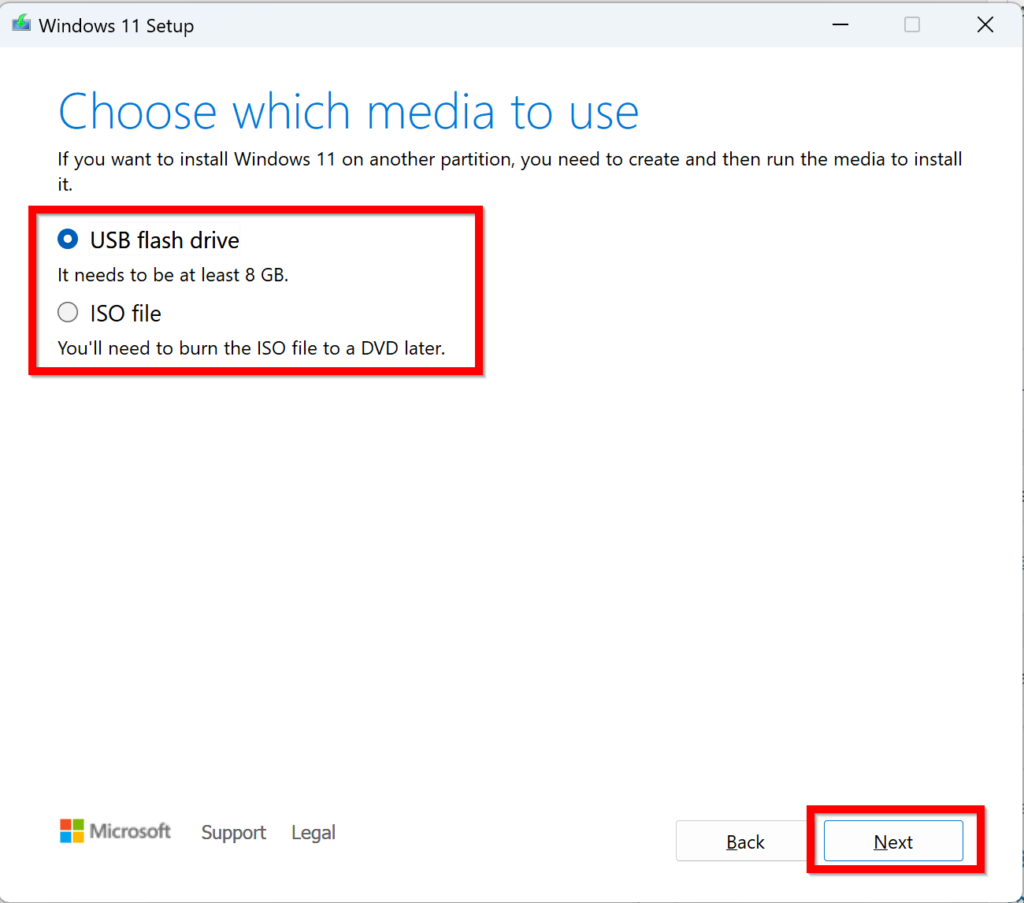This screenshot has height=903, width=1024.
Task: Click the install-on-another-partition instruction paragraph
Action: tap(509, 160)
